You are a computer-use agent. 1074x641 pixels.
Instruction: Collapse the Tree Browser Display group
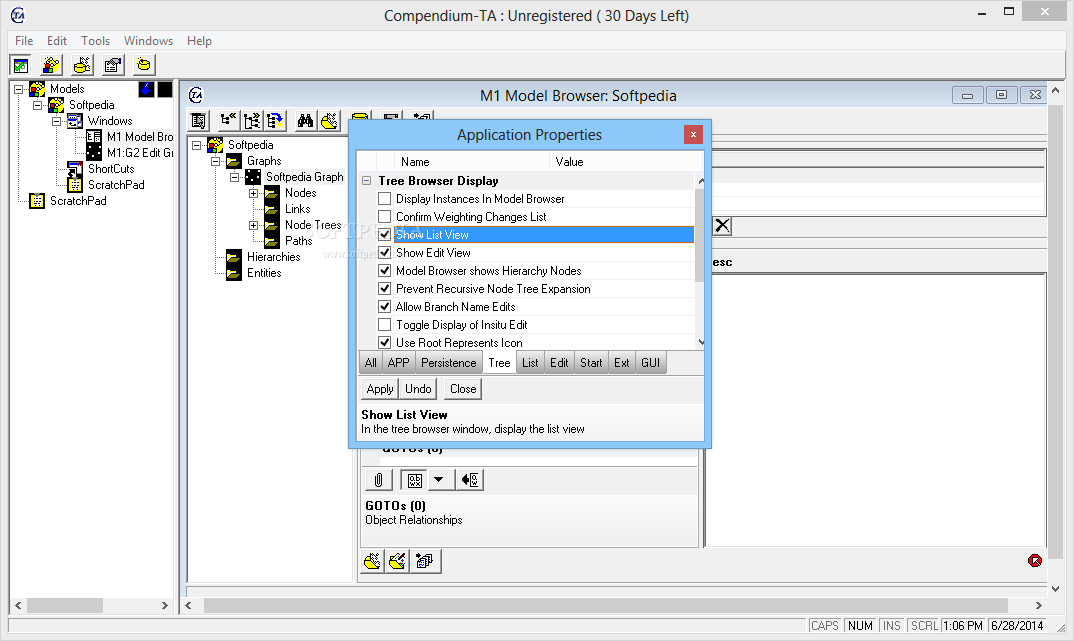tap(366, 181)
